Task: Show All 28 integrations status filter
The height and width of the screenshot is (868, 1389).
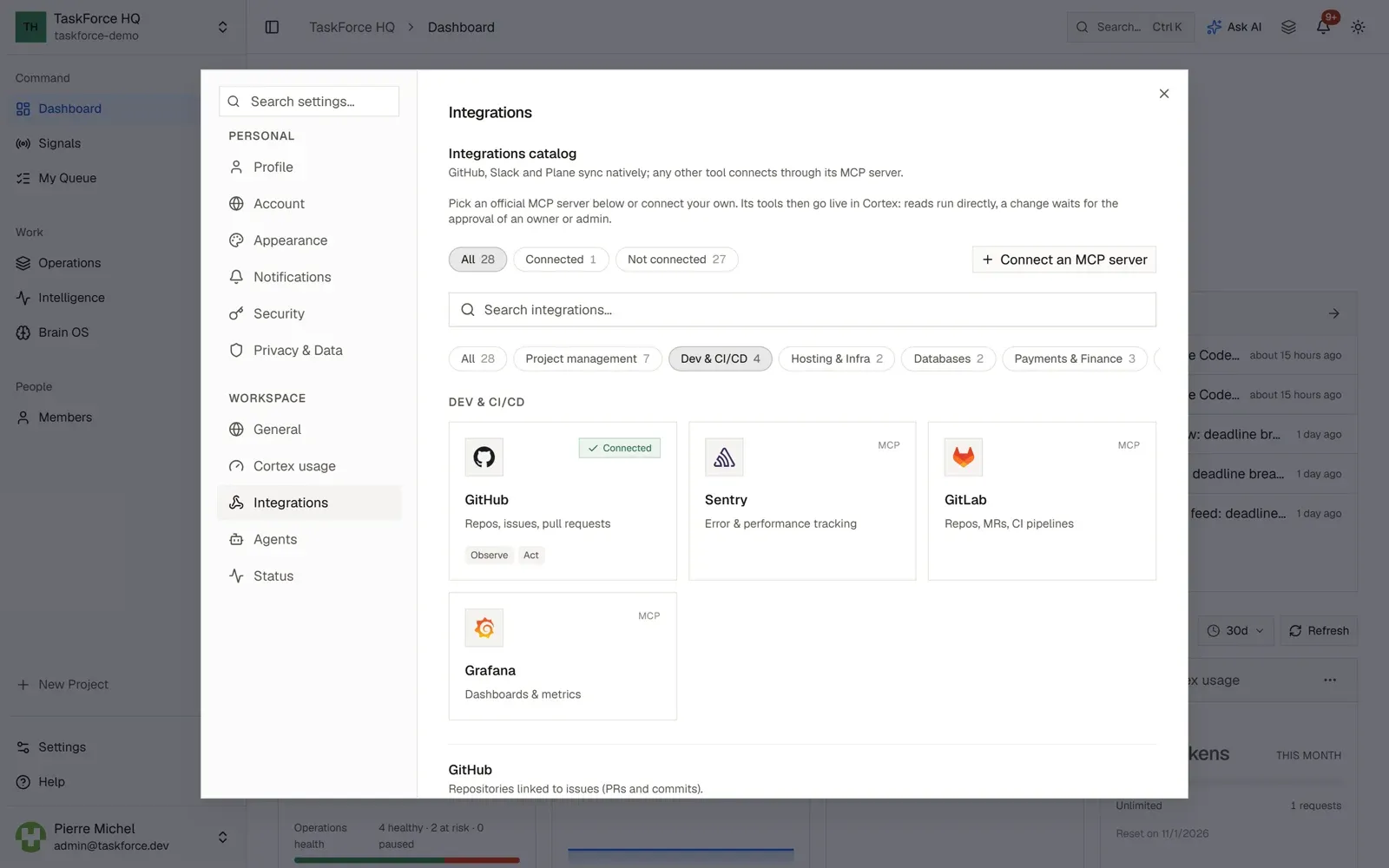Action: pyautogui.click(x=477, y=260)
